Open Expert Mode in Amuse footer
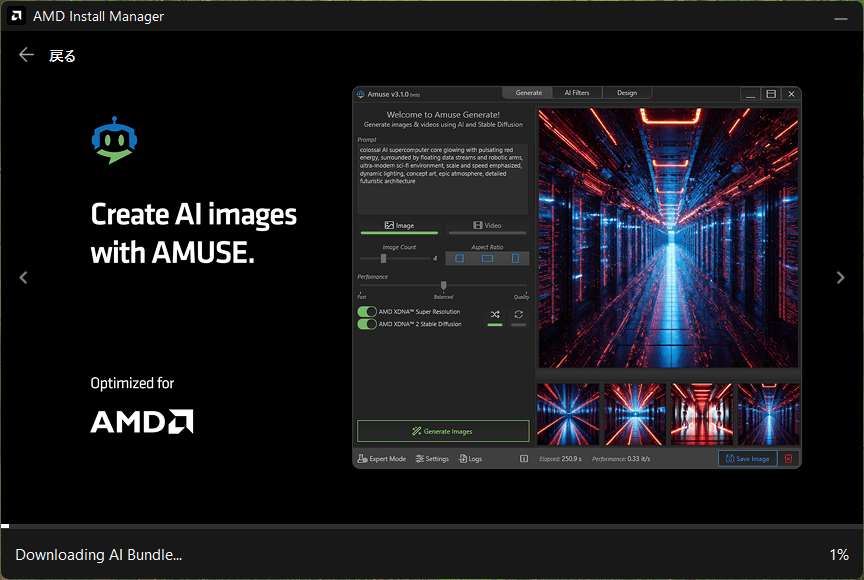Image resolution: width=864 pixels, height=580 pixels. (x=382, y=459)
